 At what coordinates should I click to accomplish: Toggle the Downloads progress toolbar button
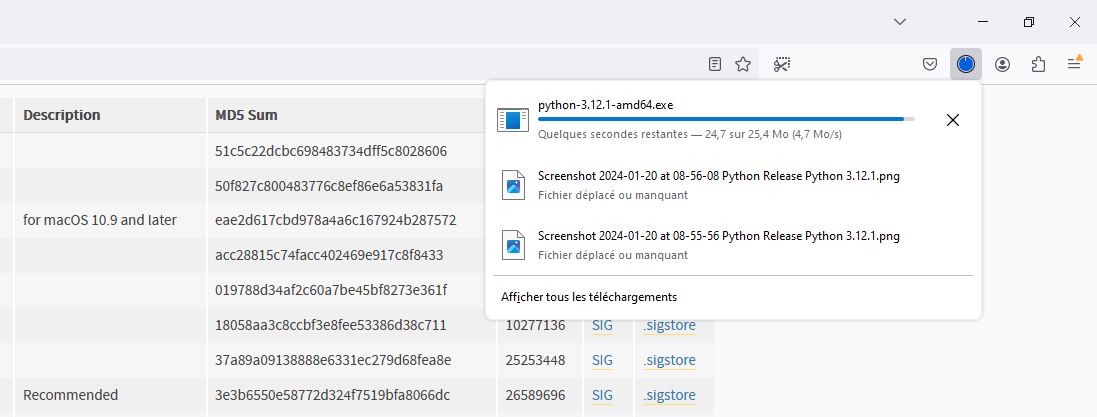(x=965, y=64)
